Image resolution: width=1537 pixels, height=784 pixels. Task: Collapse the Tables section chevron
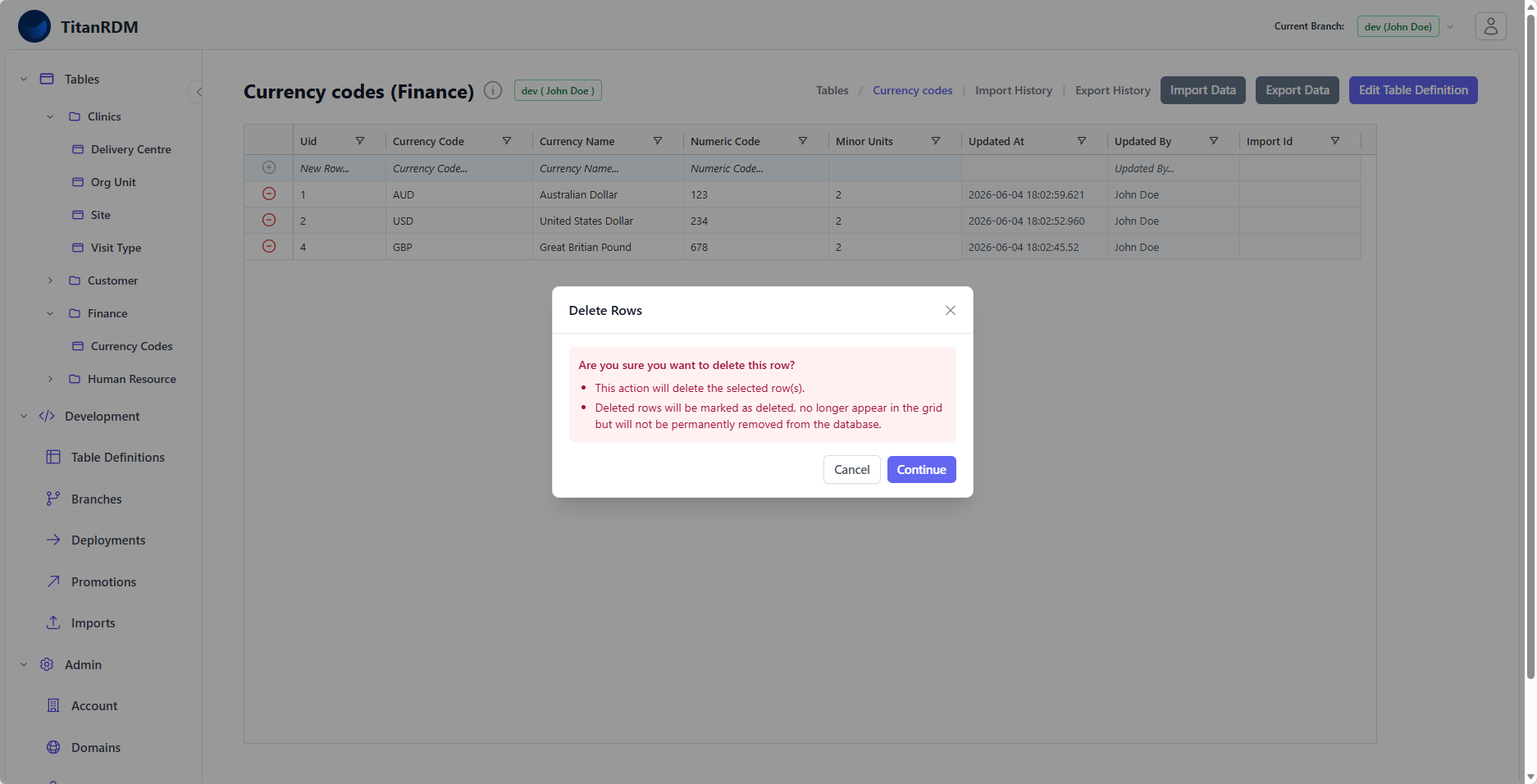(24, 79)
